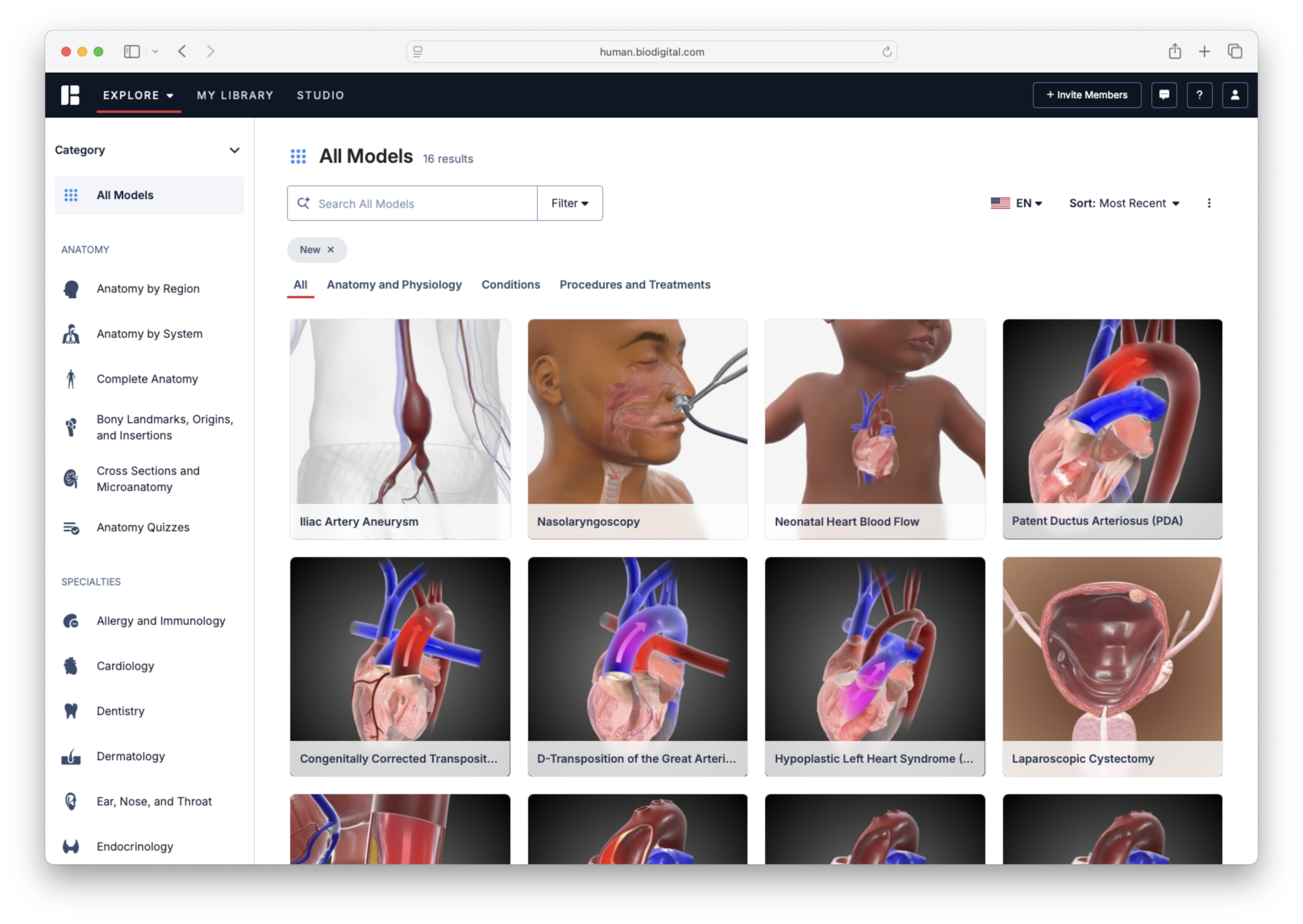Remove the New filter chip
This screenshot has height=924, width=1303.
[331, 250]
